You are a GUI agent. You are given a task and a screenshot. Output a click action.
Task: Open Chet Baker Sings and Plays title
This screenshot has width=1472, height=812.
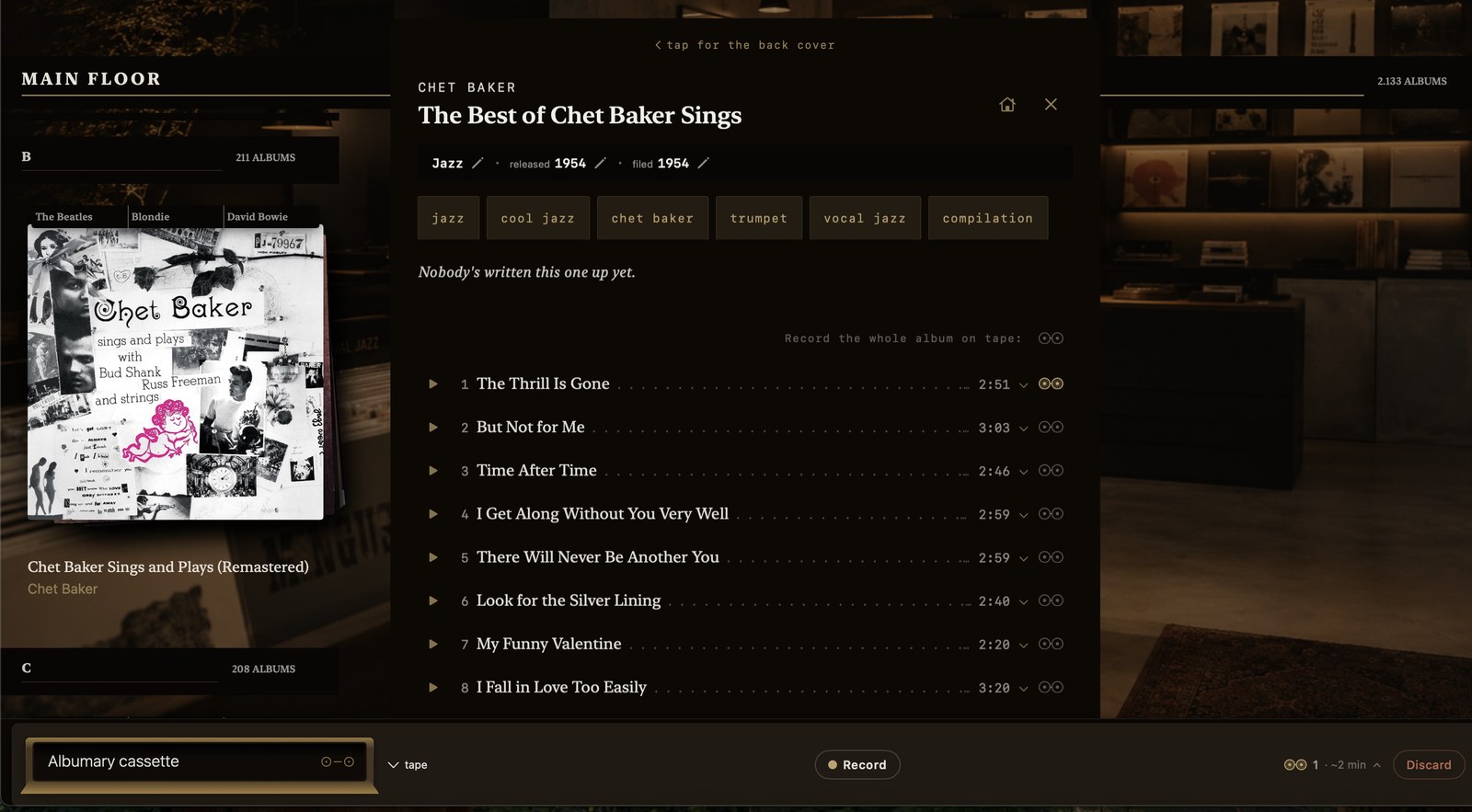[x=168, y=567]
